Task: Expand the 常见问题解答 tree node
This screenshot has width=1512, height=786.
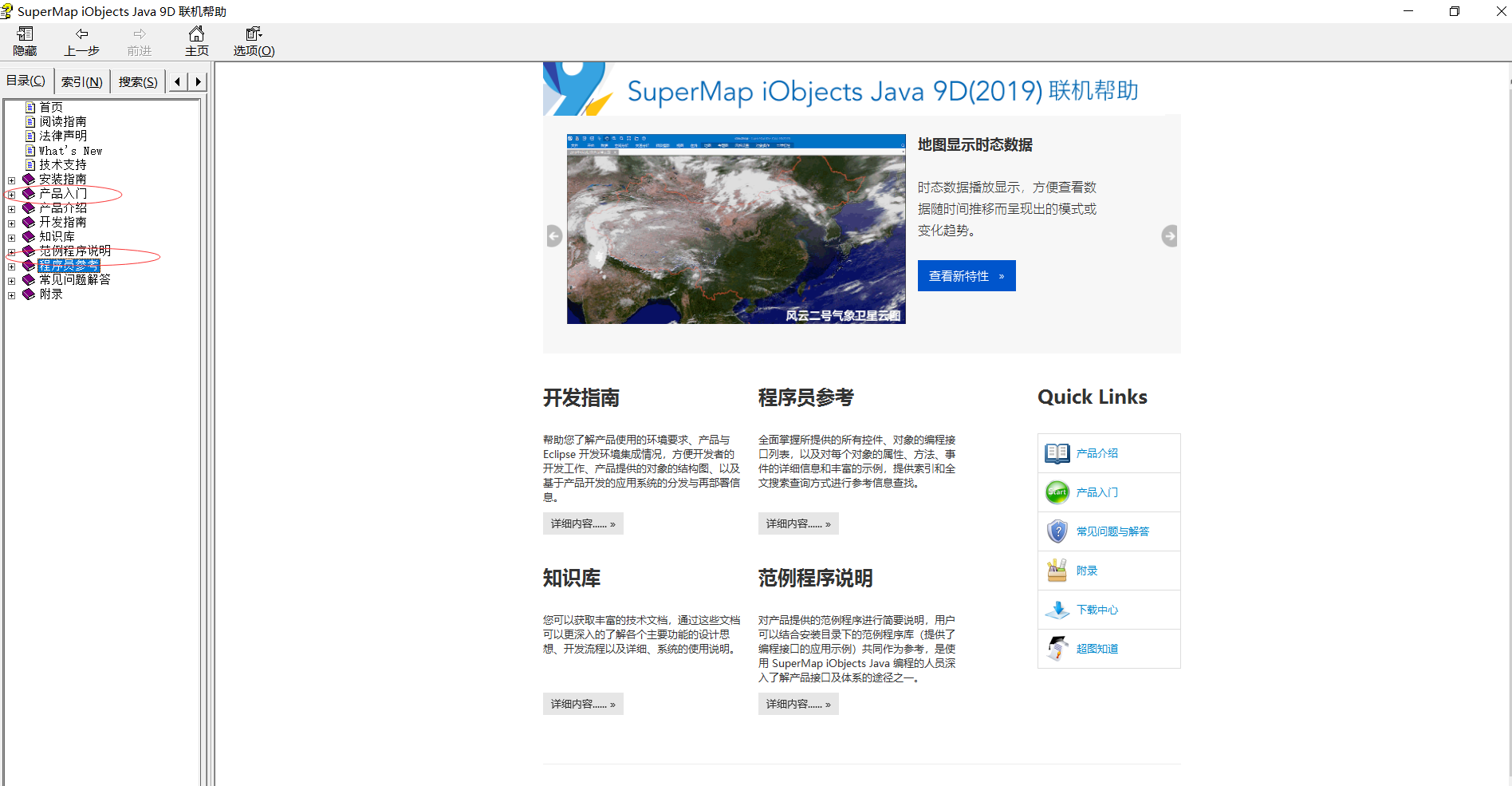Action: (12, 281)
